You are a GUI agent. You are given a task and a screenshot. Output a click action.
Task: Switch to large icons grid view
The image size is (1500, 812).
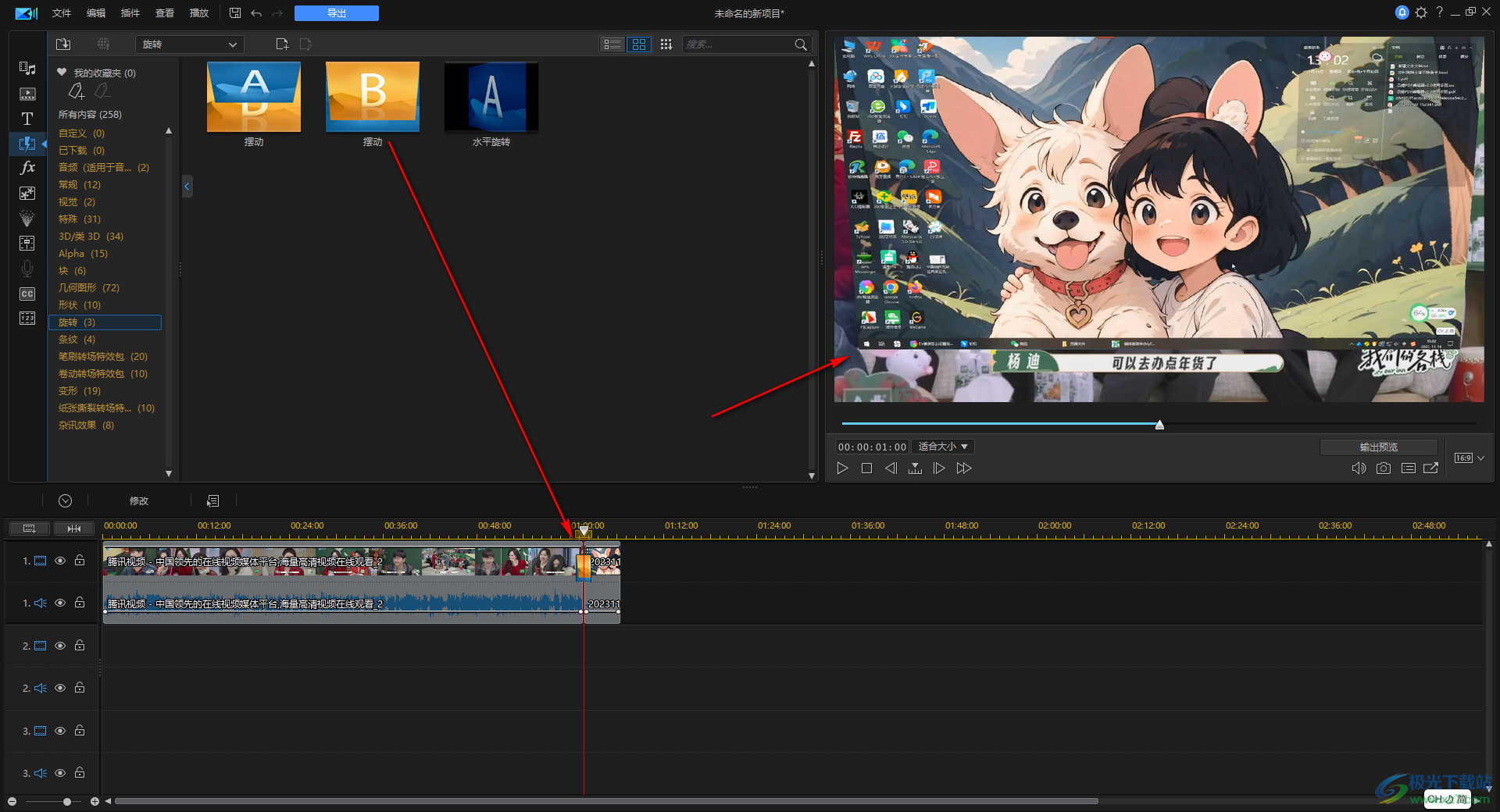click(x=639, y=45)
